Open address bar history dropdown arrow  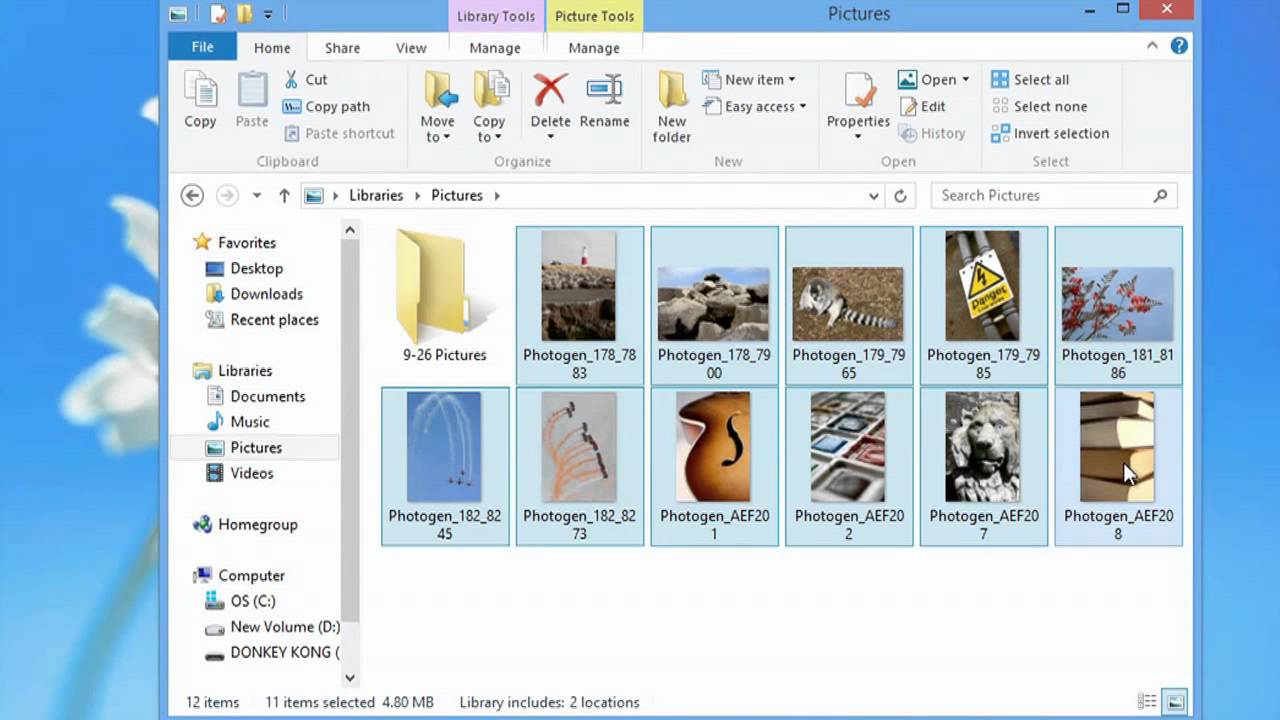pyautogui.click(x=874, y=196)
